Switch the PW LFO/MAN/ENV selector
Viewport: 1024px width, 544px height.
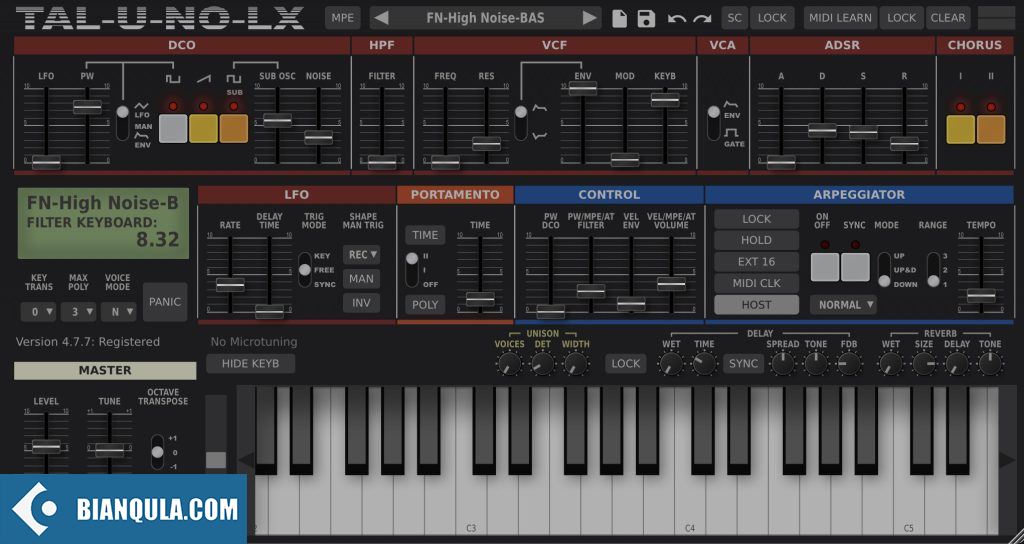tap(123, 122)
